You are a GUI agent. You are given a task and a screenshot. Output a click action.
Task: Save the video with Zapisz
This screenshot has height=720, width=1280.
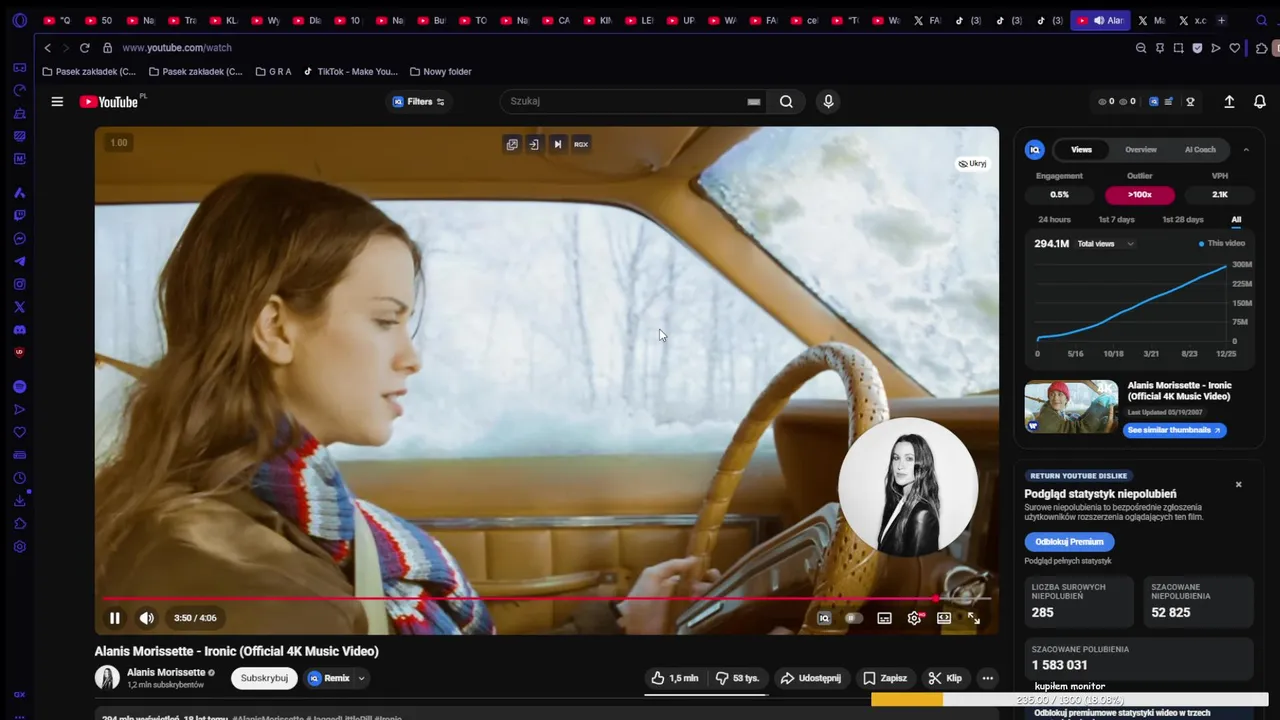886,678
